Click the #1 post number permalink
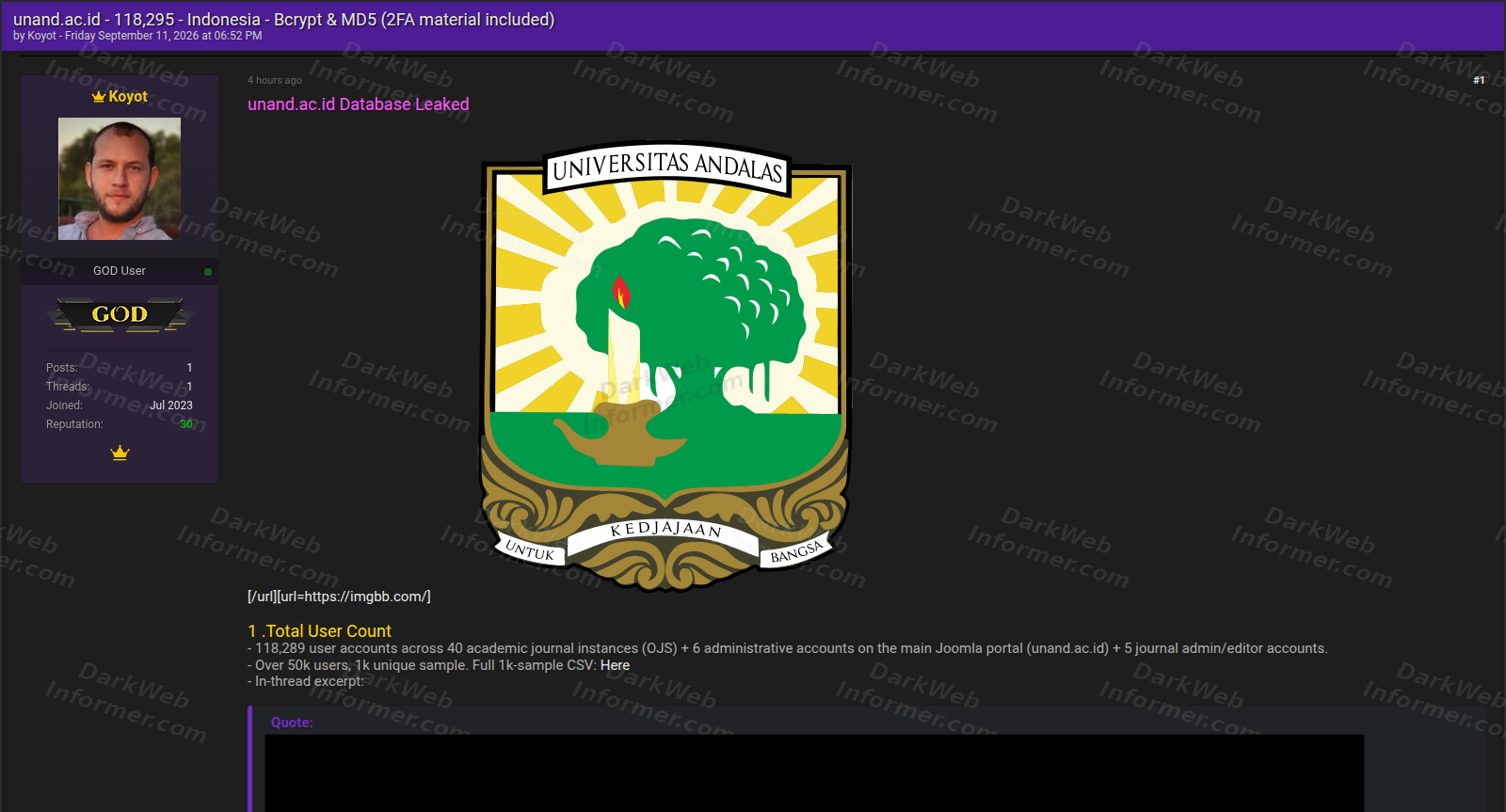 point(1479,80)
